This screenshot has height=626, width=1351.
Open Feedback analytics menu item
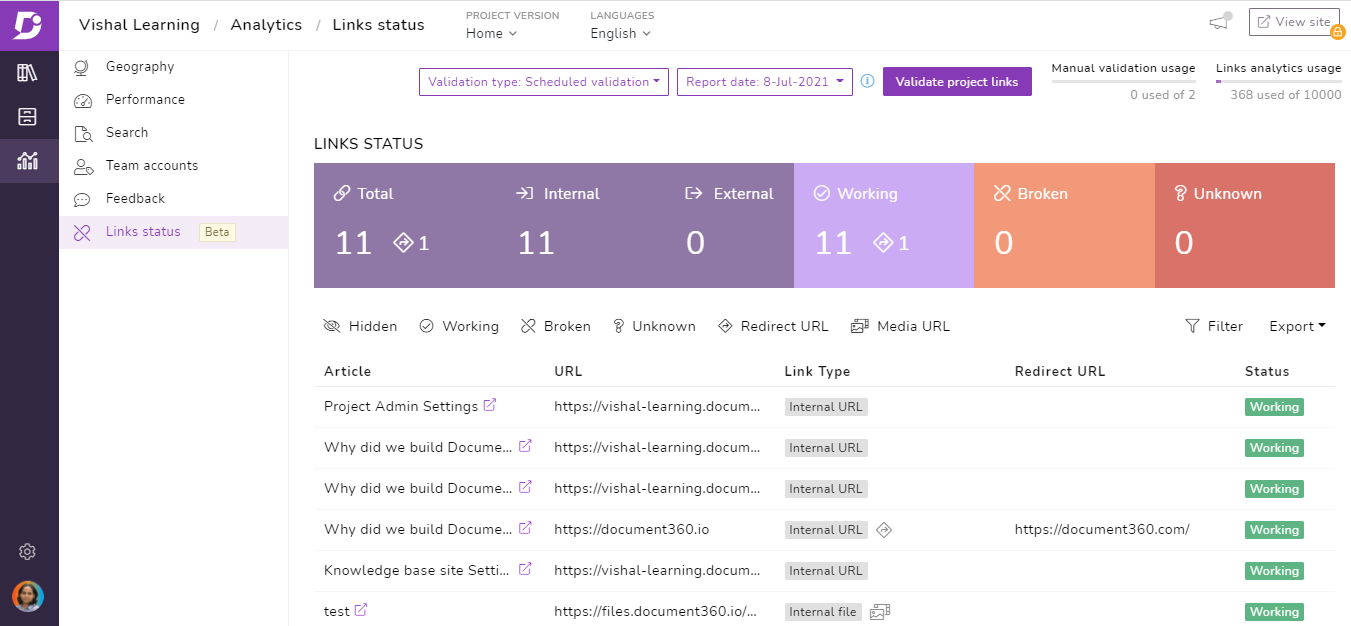point(173,198)
